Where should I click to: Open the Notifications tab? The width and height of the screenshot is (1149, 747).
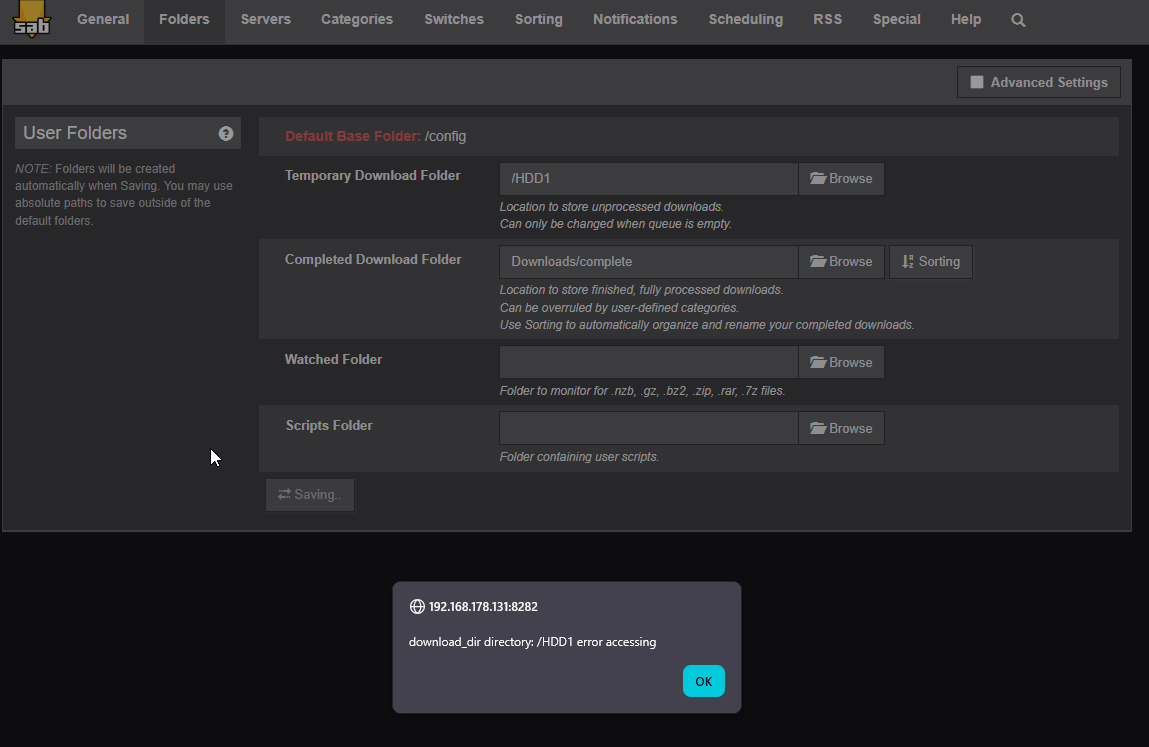(x=635, y=20)
